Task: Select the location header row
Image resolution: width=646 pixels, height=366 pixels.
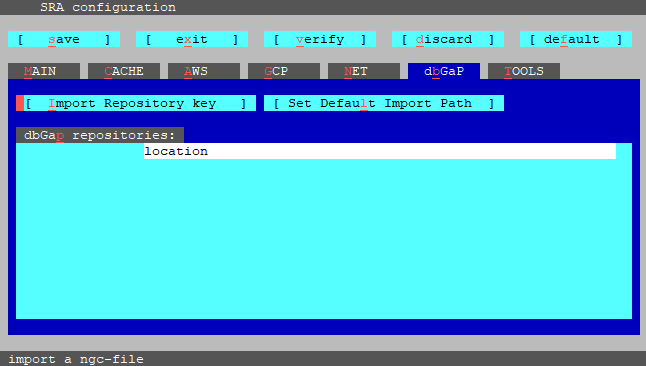Action: [x=380, y=151]
